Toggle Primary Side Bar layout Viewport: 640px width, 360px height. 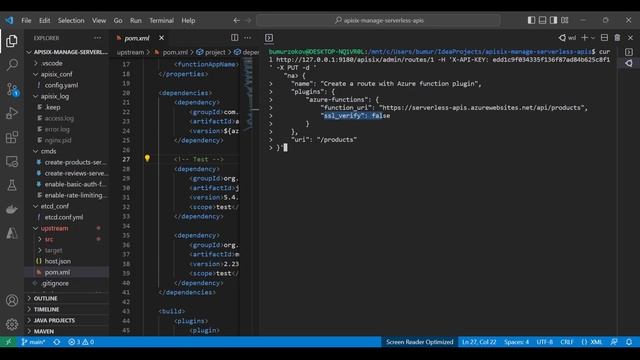click(531, 20)
